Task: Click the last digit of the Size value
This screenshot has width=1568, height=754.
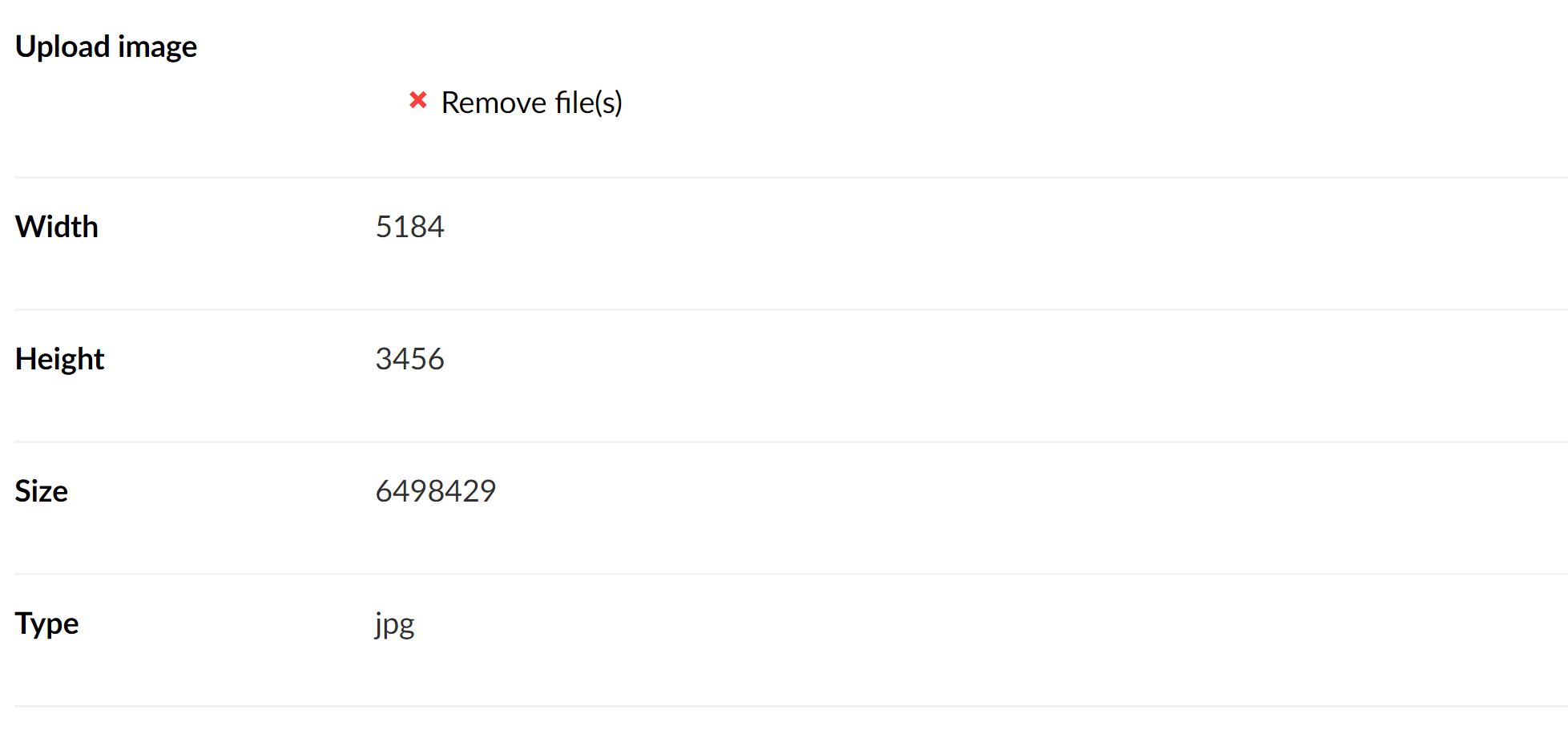Action: coord(487,491)
